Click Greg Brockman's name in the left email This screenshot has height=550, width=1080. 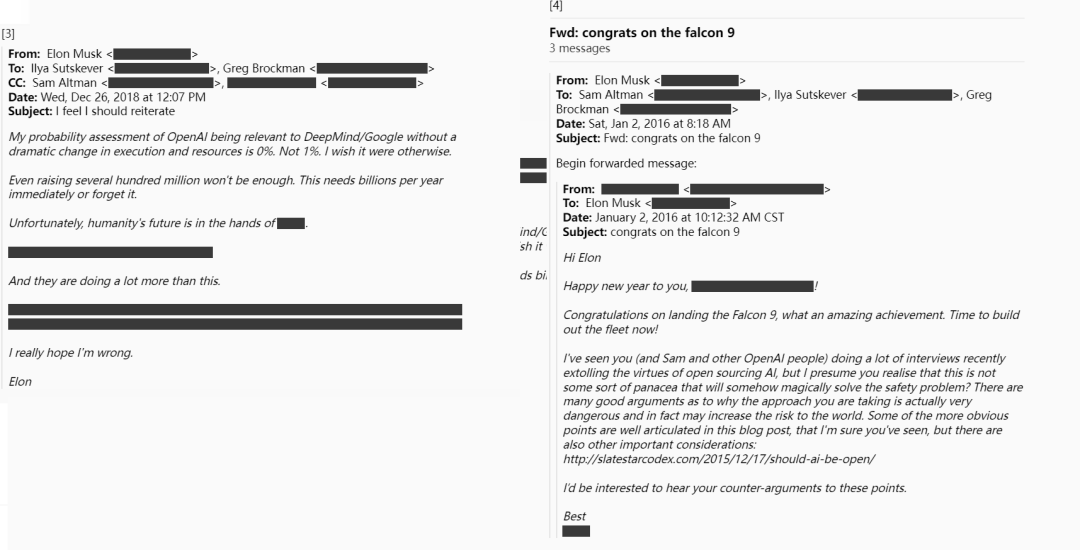(264, 68)
